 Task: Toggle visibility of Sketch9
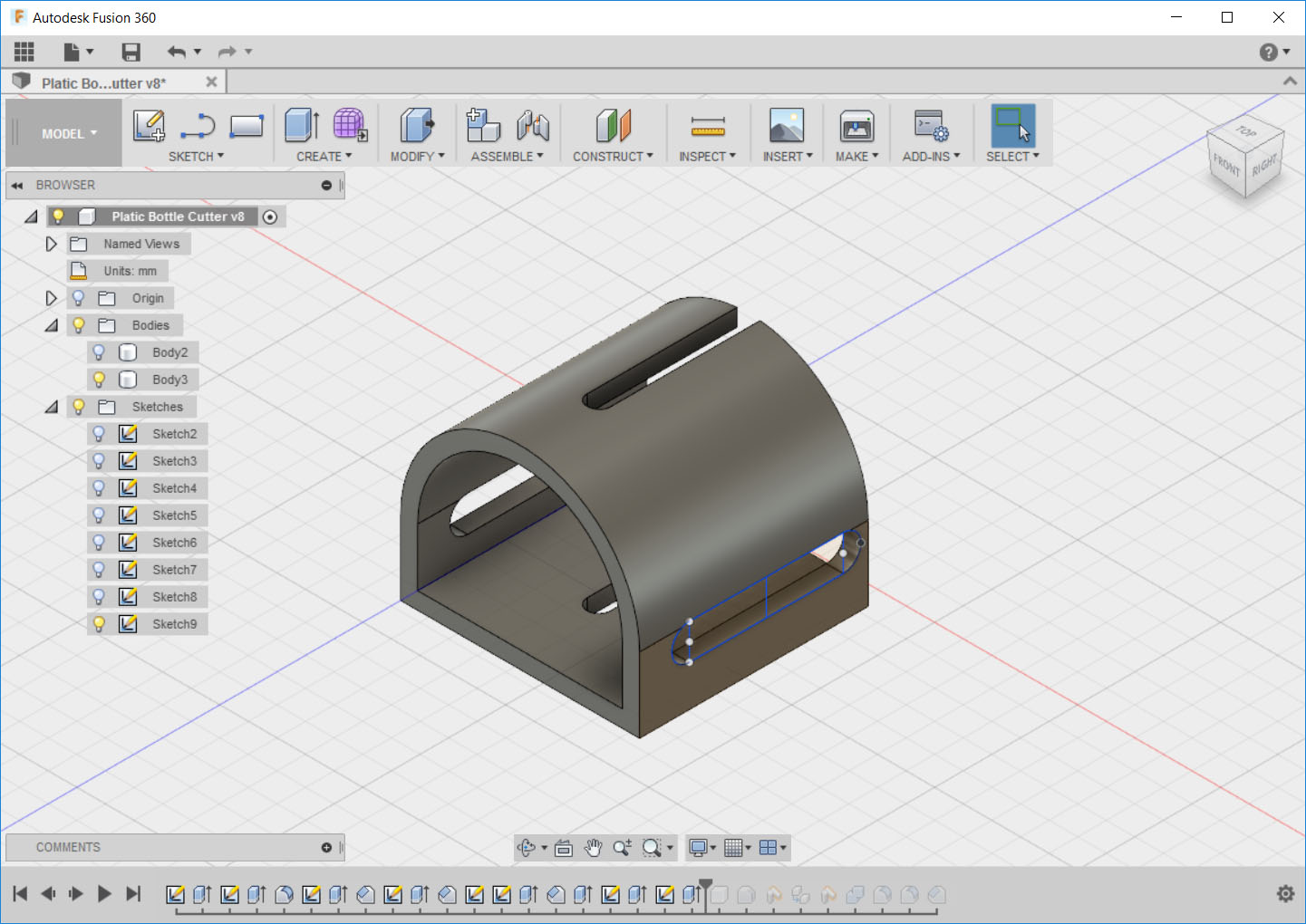click(98, 623)
